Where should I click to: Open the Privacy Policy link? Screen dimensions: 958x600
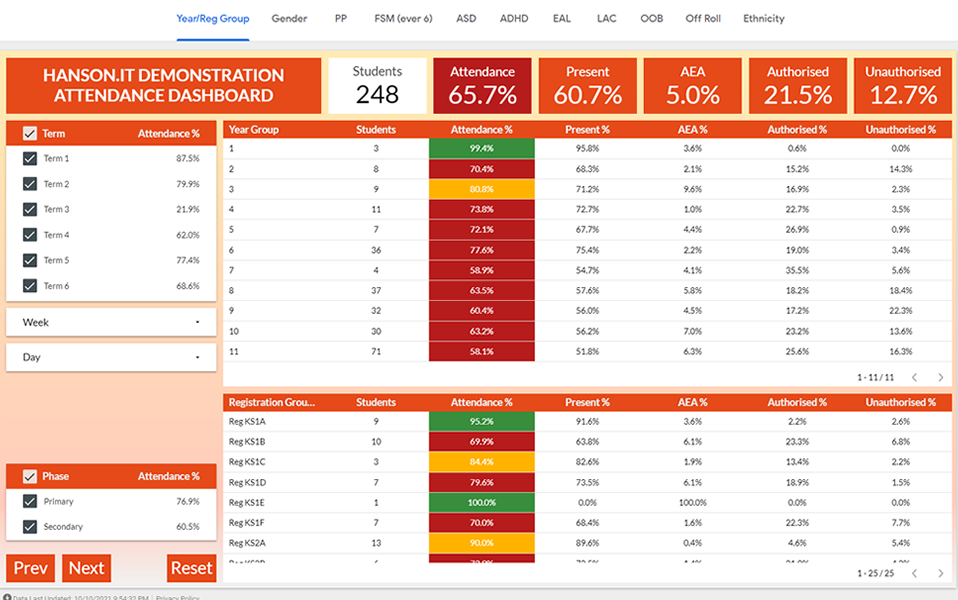[177, 597]
